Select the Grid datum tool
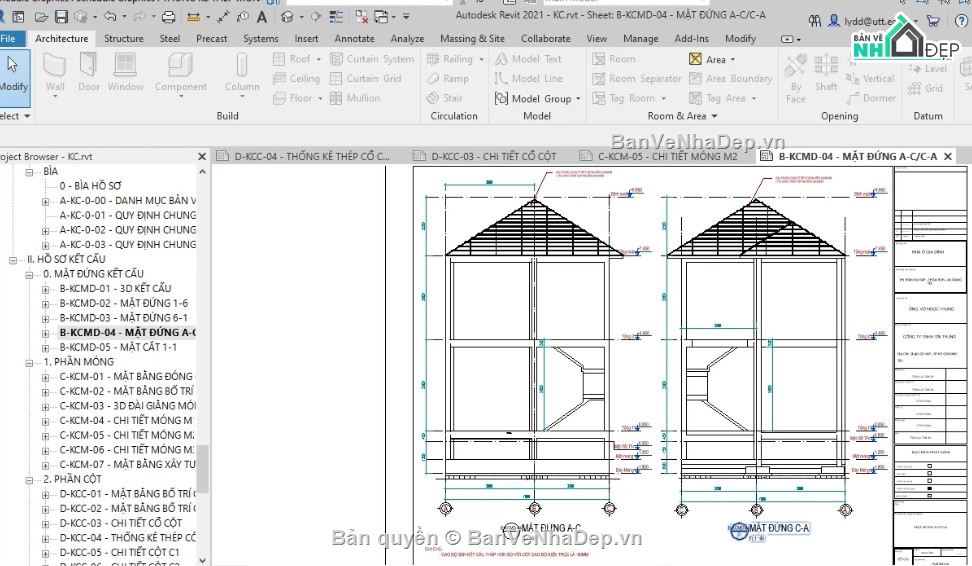The height and width of the screenshot is (566, 972). pos(926,88)
